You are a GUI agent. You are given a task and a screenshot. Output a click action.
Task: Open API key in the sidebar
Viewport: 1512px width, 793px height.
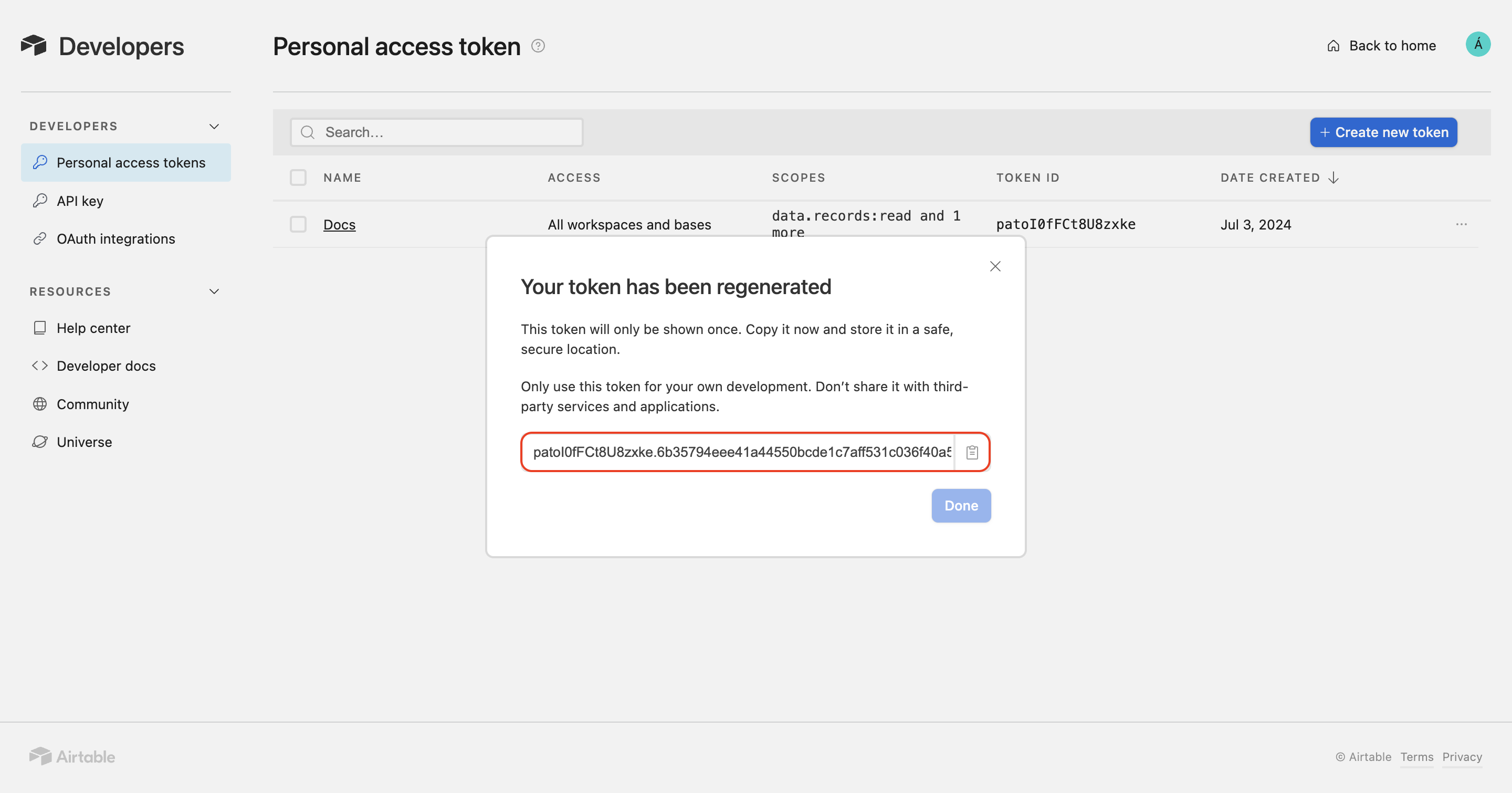pos(80,201)
